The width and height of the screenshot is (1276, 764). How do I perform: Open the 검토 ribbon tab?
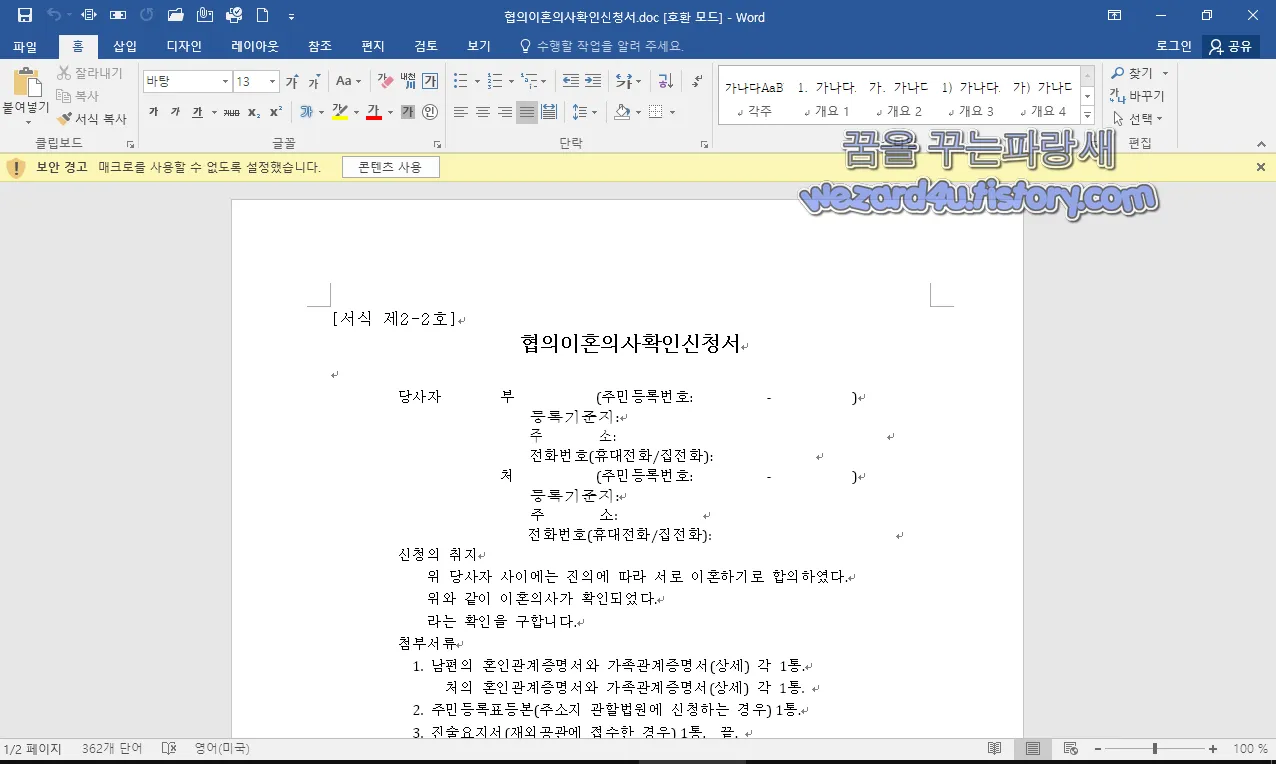coord(426,45)
